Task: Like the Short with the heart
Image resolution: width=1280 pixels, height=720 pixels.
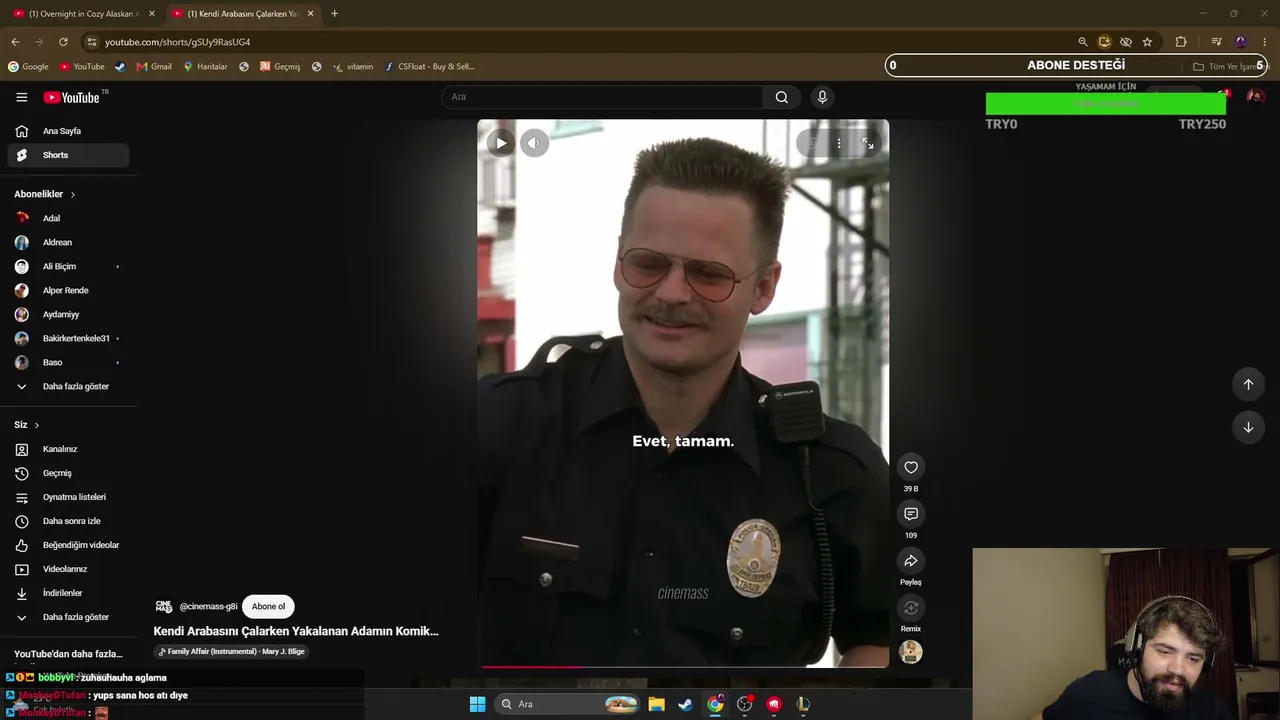Action: pyautogui.click(x=911, y=467)
